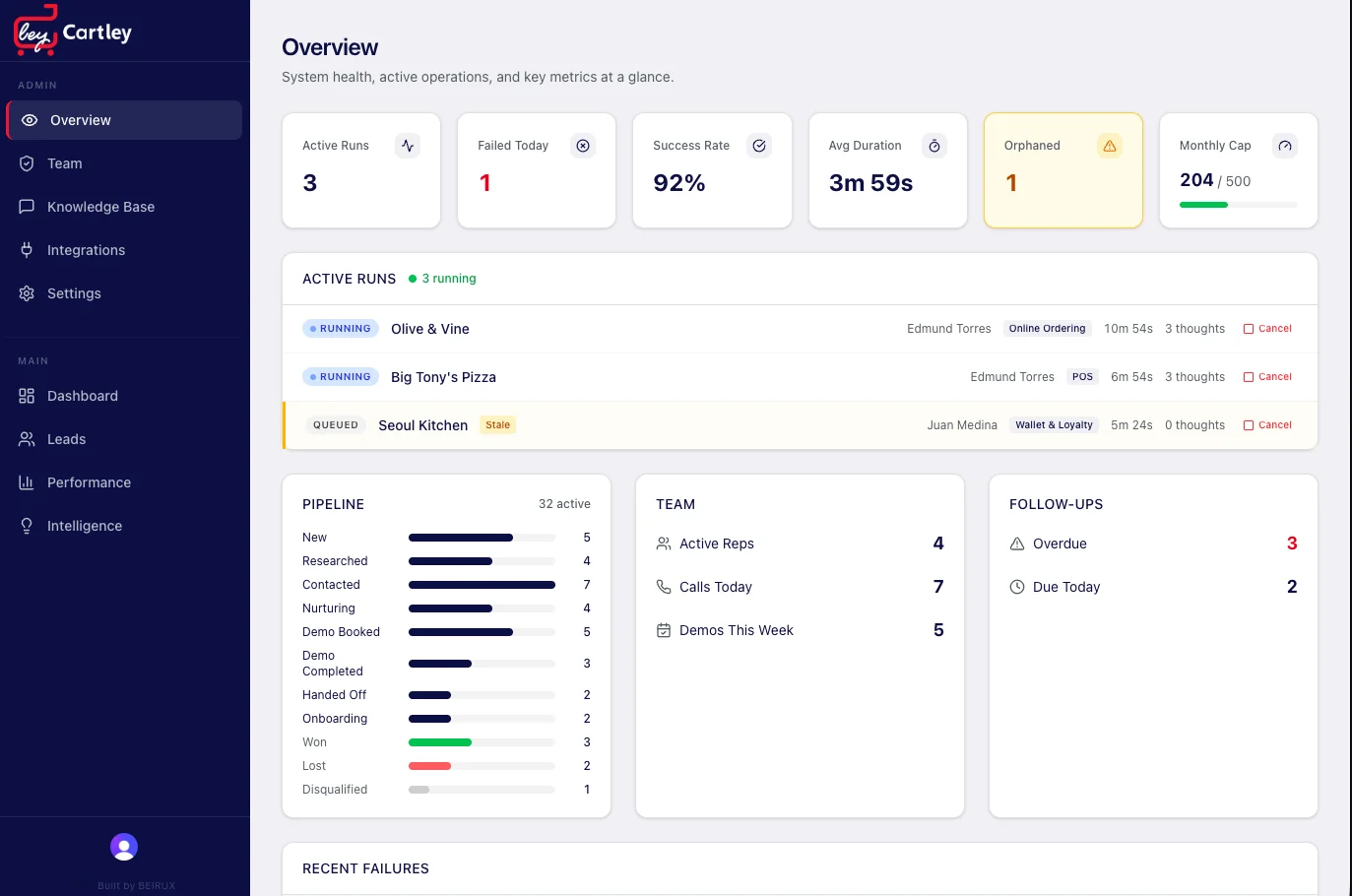Click the Demos This Week calendar icon
The height and width of the screenshot is (896, 1352).
[x=664, y=630]
